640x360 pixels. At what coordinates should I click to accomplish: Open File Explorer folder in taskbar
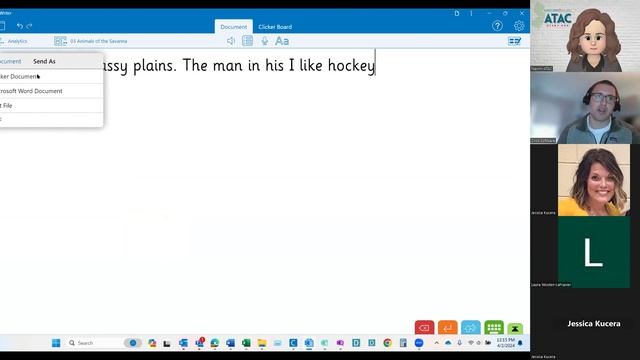[262, 343]
